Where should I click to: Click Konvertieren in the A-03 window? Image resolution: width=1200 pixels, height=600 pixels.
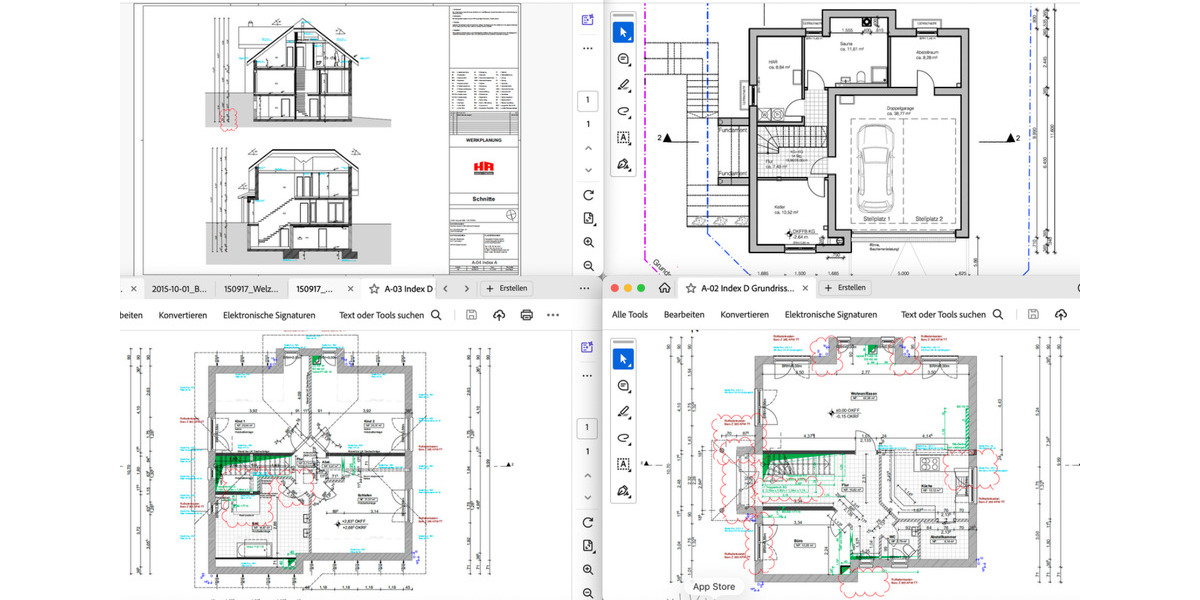(182, 315)
